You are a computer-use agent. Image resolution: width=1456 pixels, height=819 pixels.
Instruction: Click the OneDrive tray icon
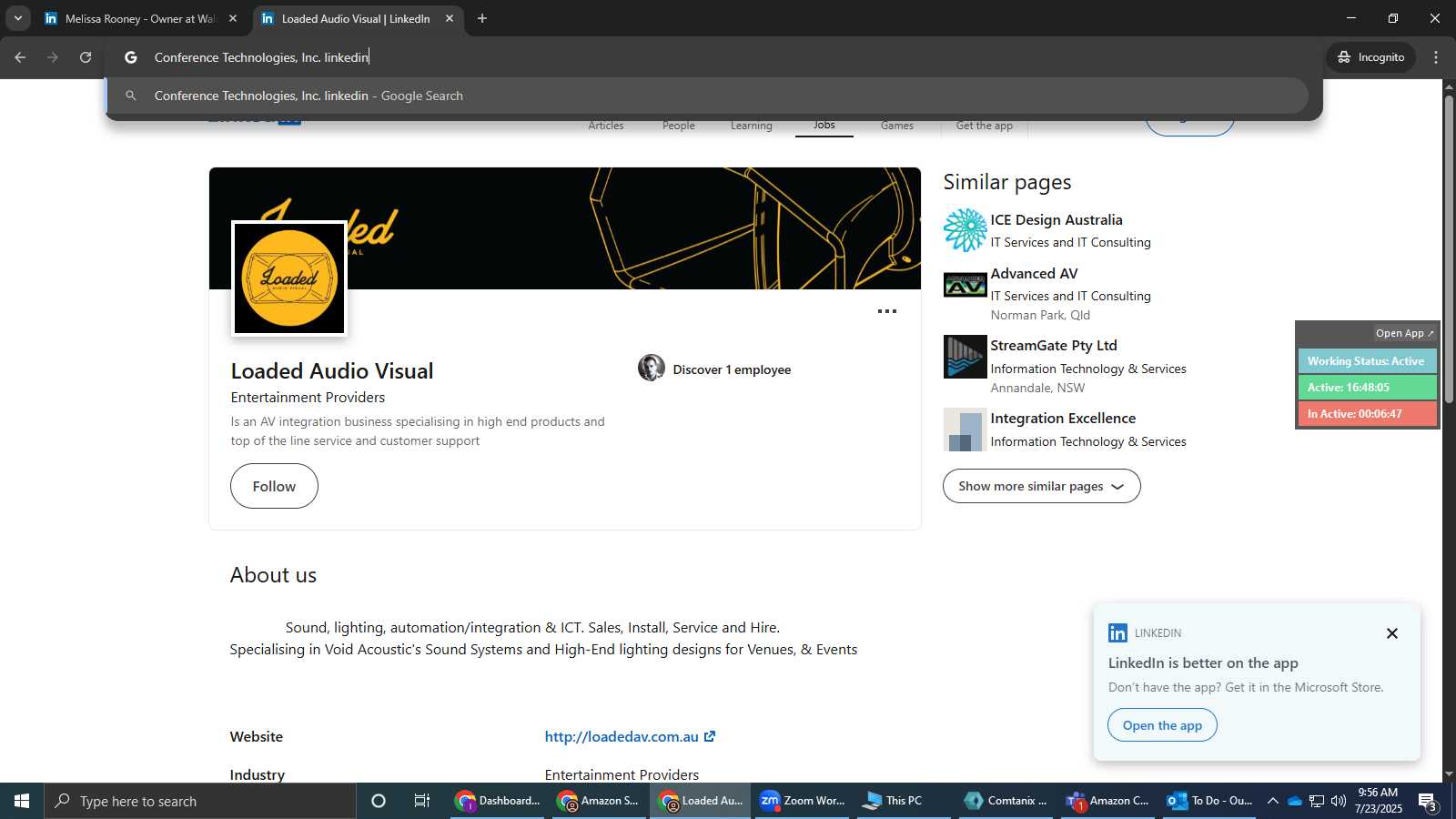(x=1294, y=801)
